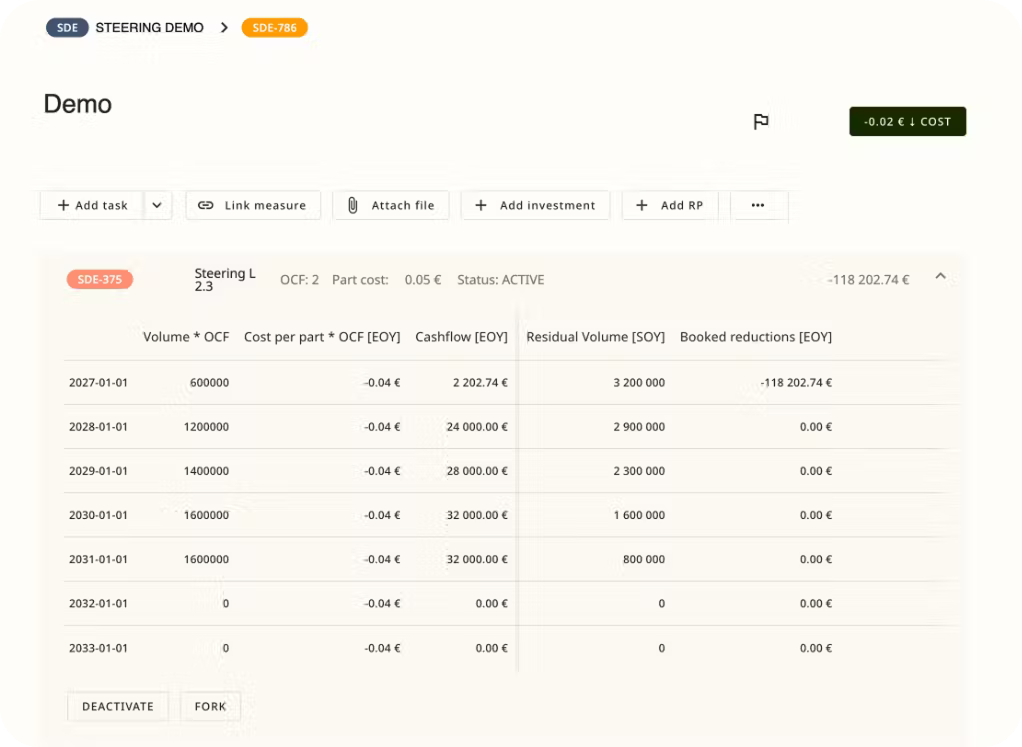
Task: Select the 2032-01-01 row date
Action: pos(98,604)
